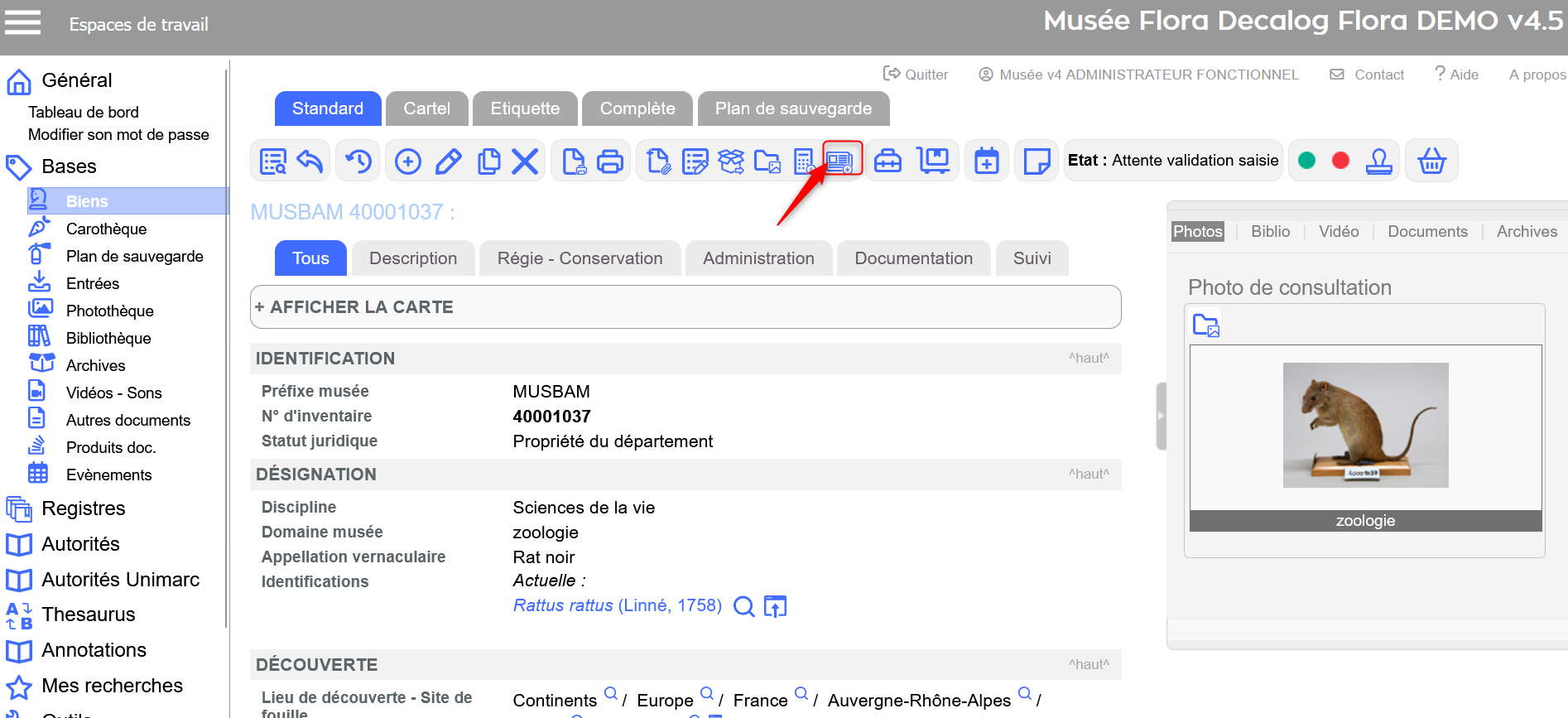Click the shopping basket icon
This screenshot has height=718, width=1568.
[x=1431, y=161]
